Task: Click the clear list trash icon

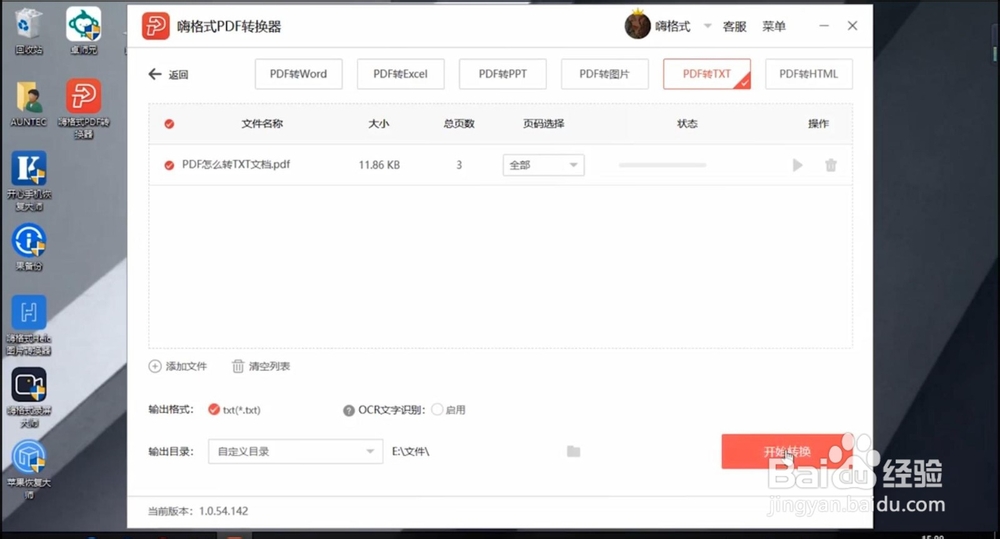Action: (x=238, y=366)
